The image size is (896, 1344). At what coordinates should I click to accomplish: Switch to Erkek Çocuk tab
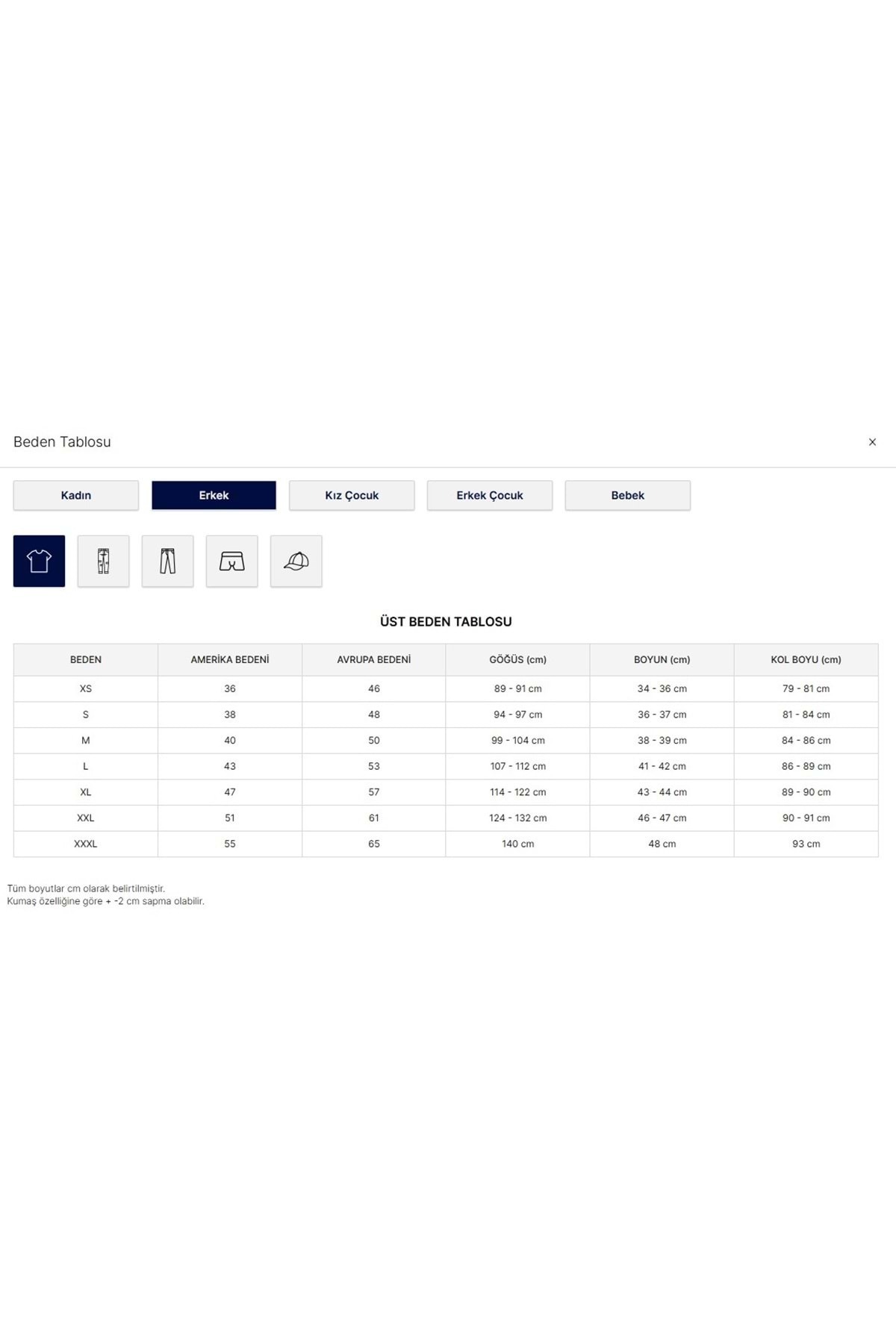[x=489, y=495]
